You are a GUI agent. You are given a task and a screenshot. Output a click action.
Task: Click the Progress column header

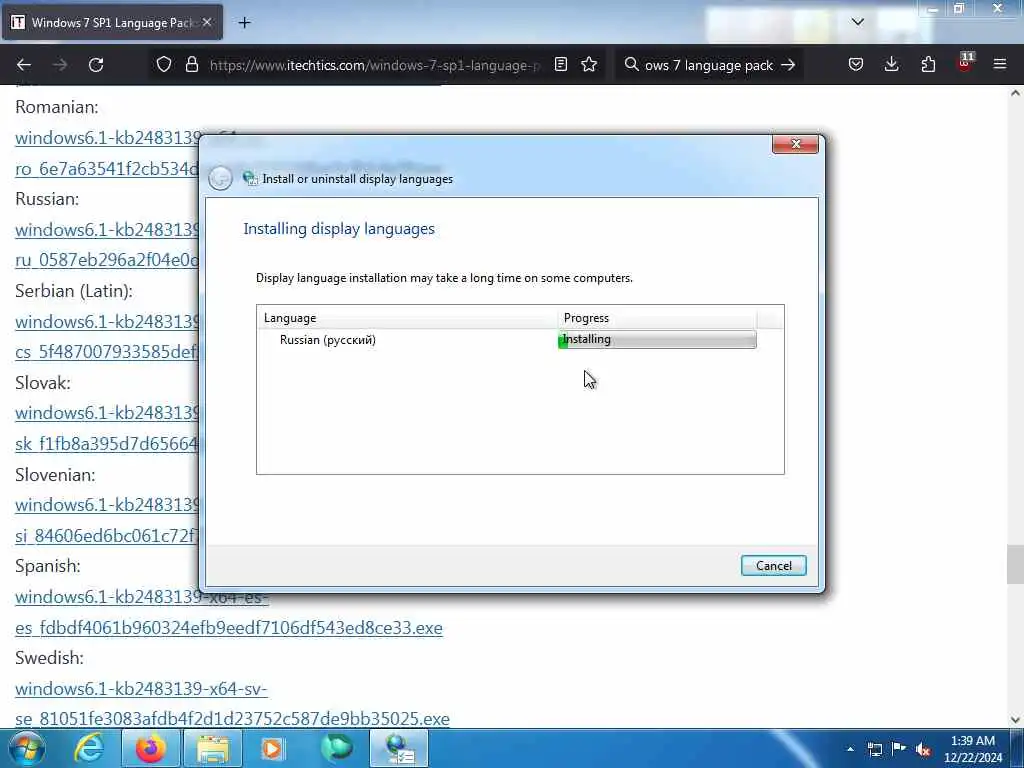click(658, 318)
